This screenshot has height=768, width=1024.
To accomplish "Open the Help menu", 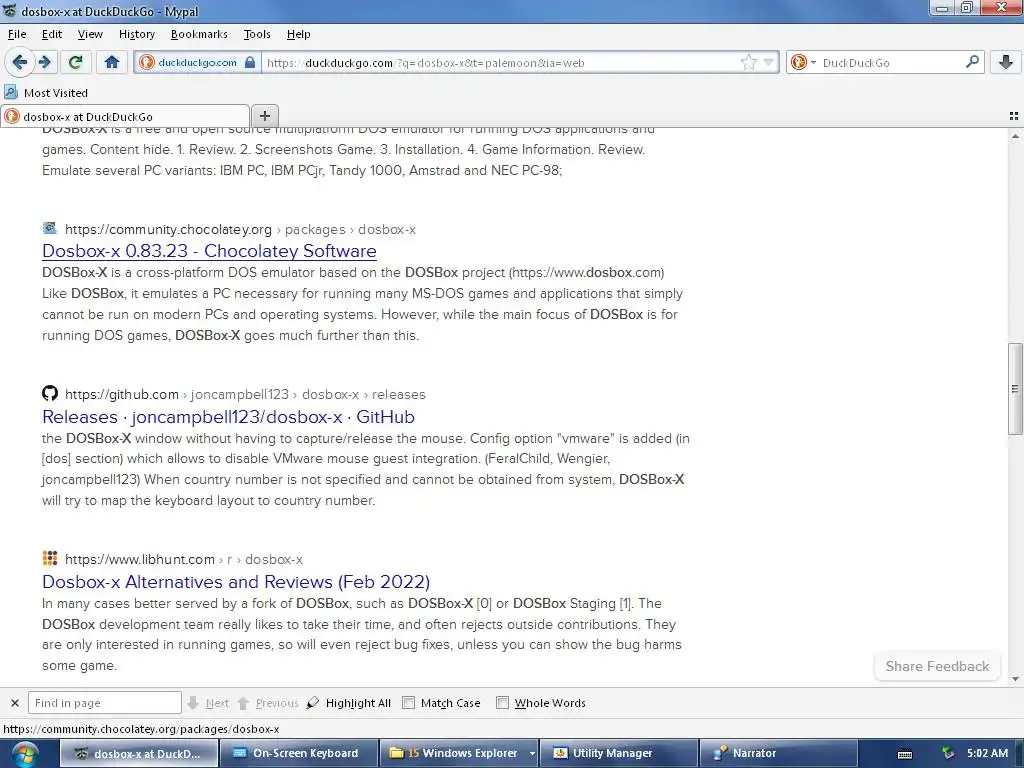I will tap(298, 34).
